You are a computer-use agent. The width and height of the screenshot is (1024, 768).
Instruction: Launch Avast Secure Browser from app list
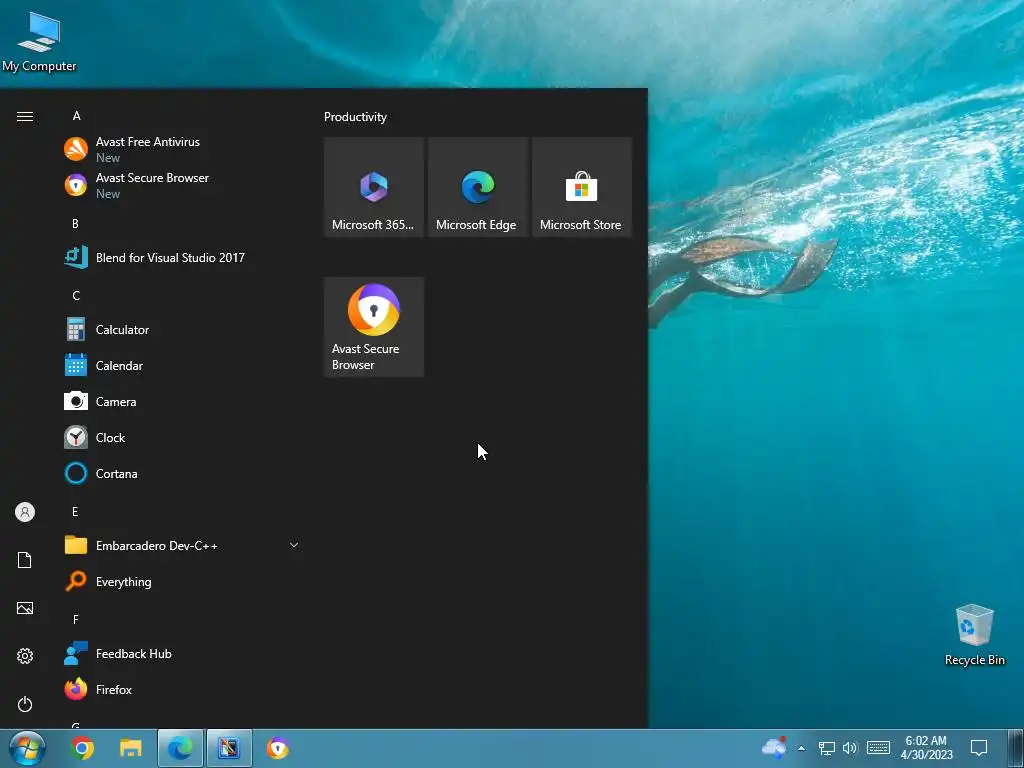point(181,185)
